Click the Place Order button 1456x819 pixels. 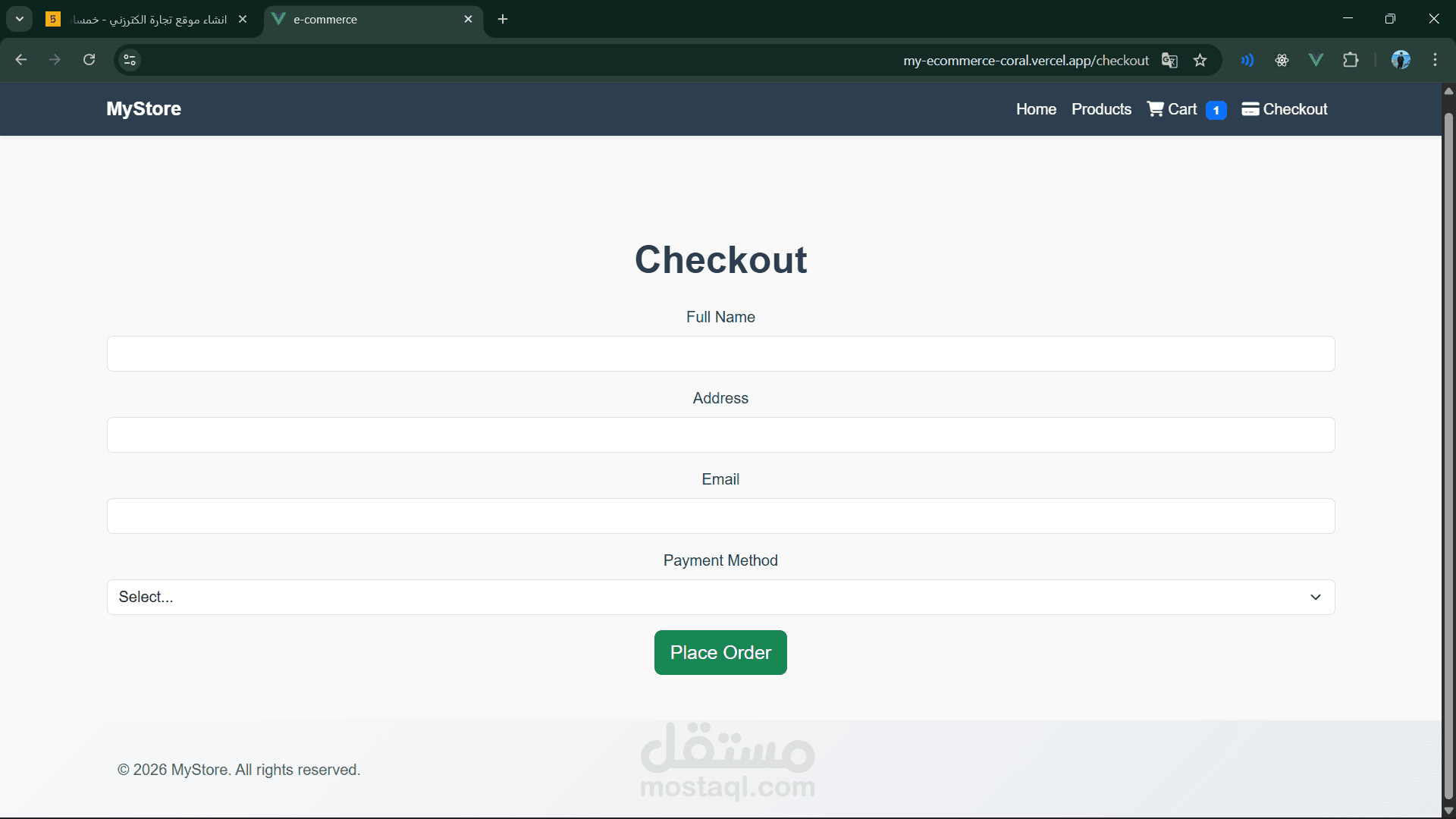(x=720, y=652)
